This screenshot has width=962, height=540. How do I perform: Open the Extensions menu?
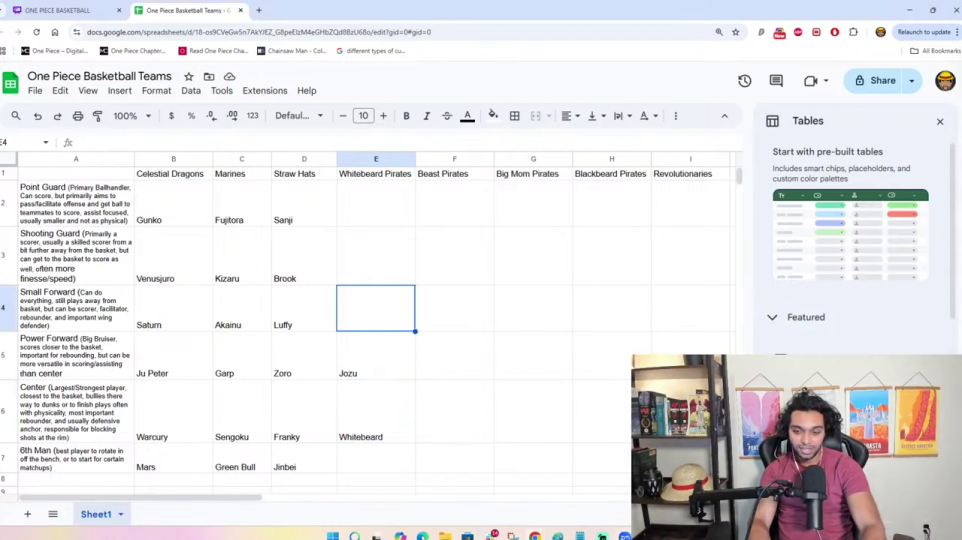click(x=264, y=91)
